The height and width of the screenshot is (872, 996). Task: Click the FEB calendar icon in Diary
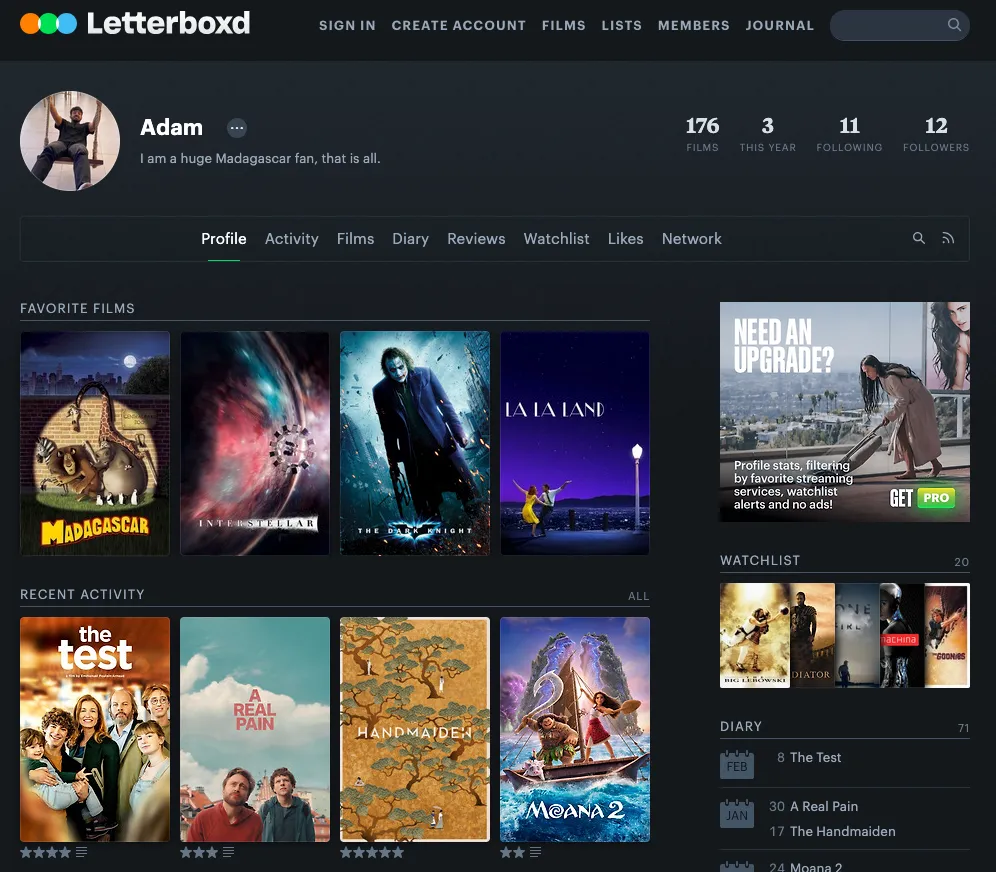737,765
